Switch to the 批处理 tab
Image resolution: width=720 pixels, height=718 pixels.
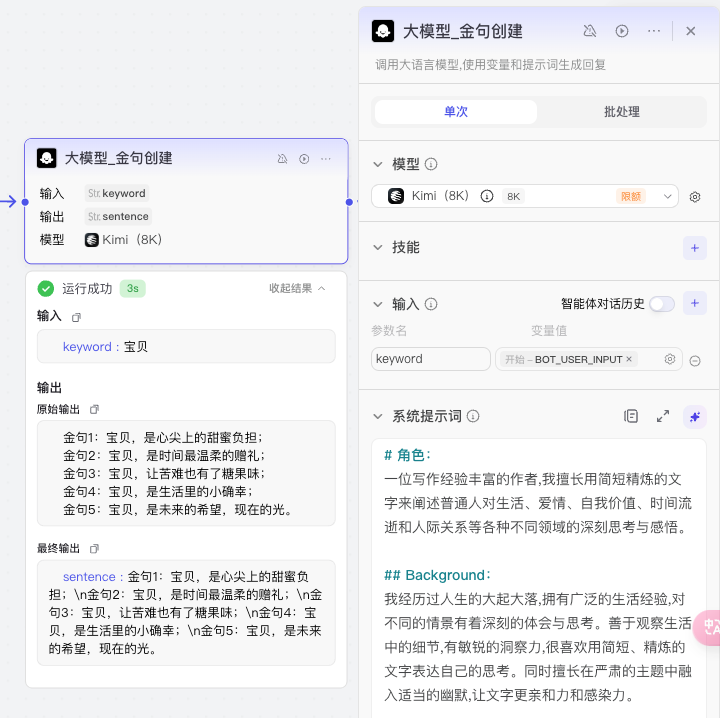(622, 112)
